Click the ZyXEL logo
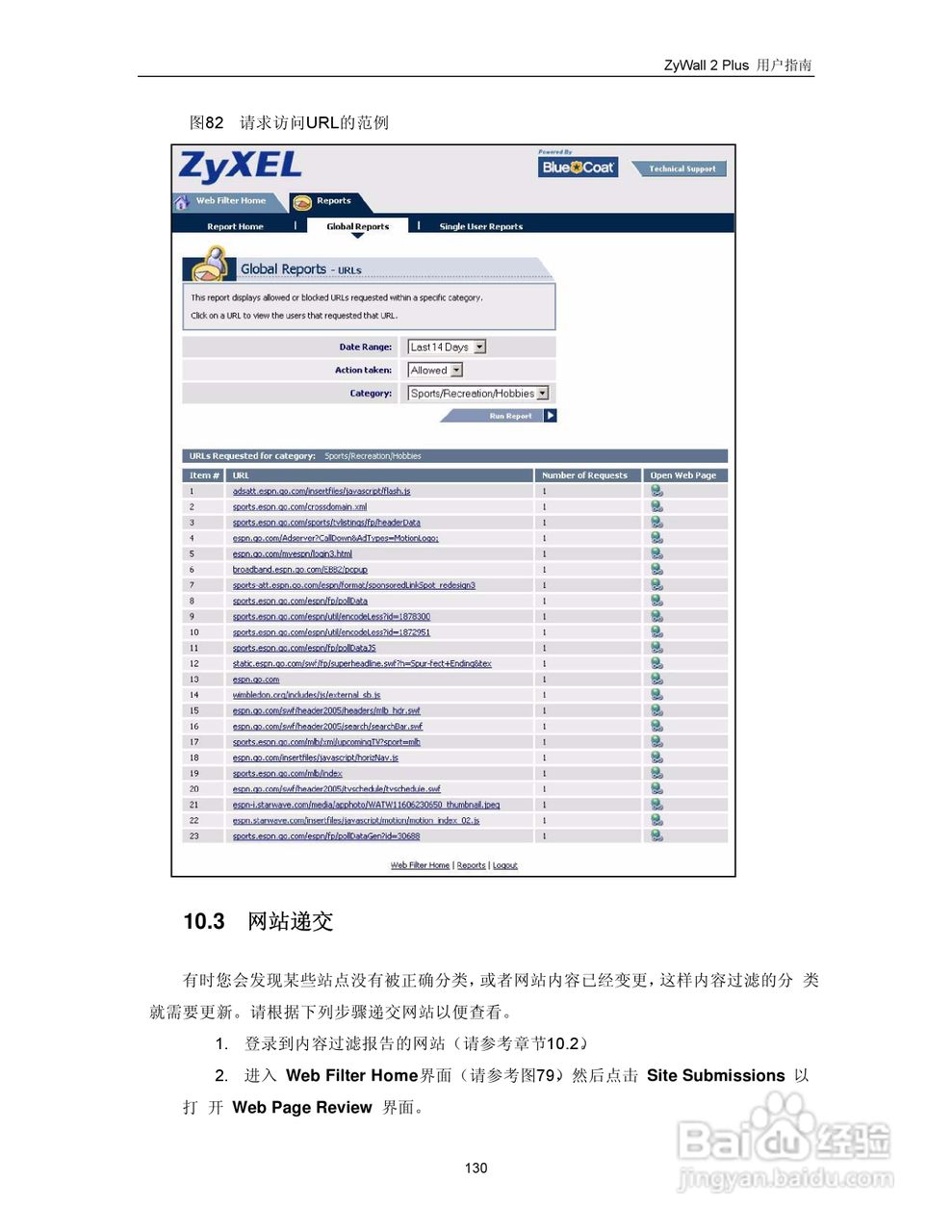This screenshot has width=952, height=1232. point(240,166)
